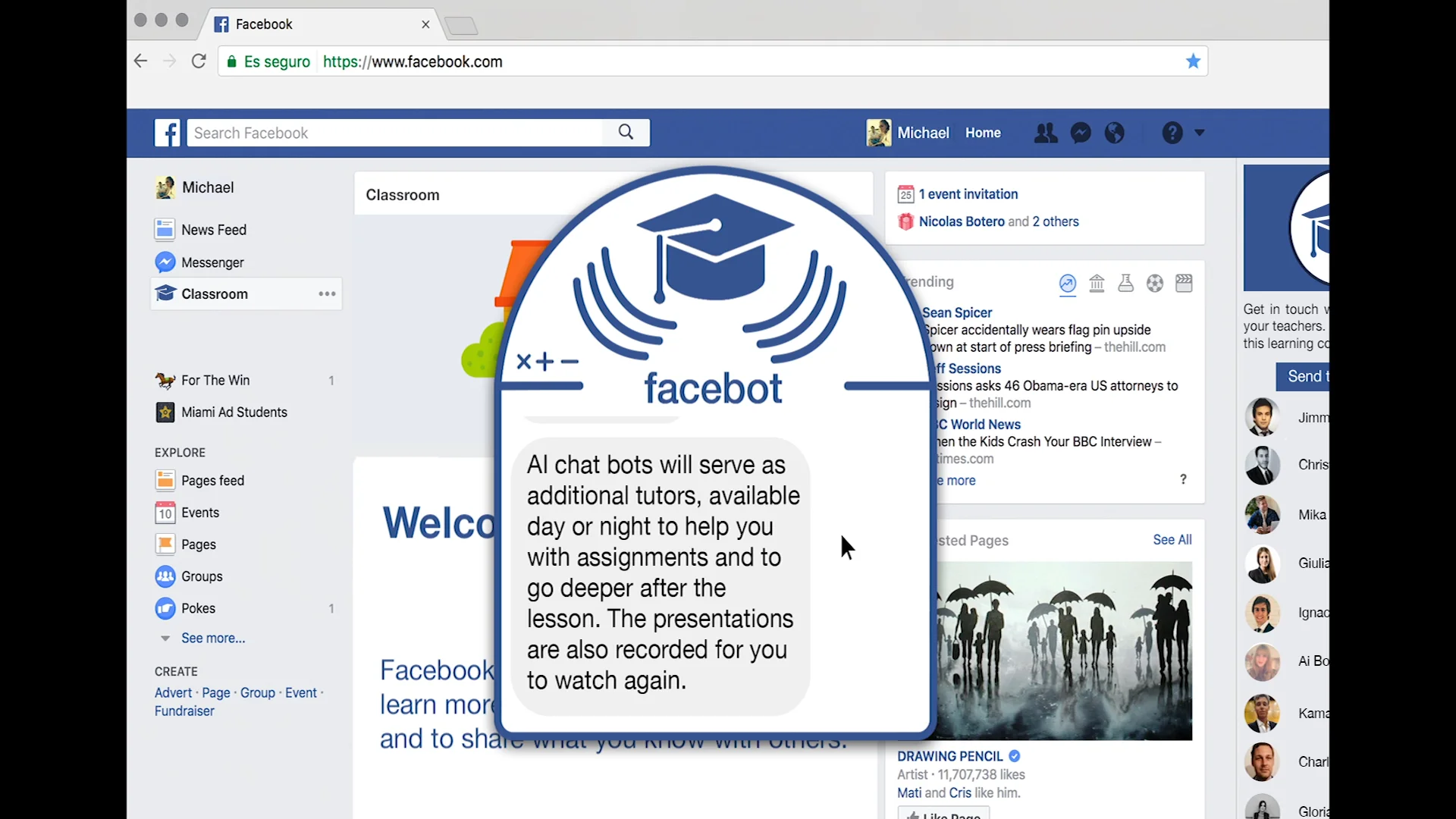Select trending entertainment icon
Image resolution: width=1456 pixels, height=819 pixels.
pyautogui.click(x=1184, y=284)
